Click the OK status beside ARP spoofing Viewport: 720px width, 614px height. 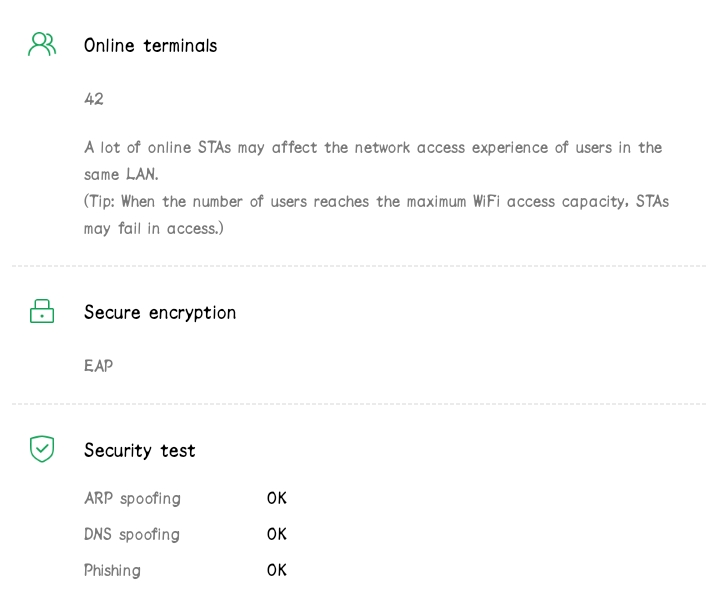[277, 498]
